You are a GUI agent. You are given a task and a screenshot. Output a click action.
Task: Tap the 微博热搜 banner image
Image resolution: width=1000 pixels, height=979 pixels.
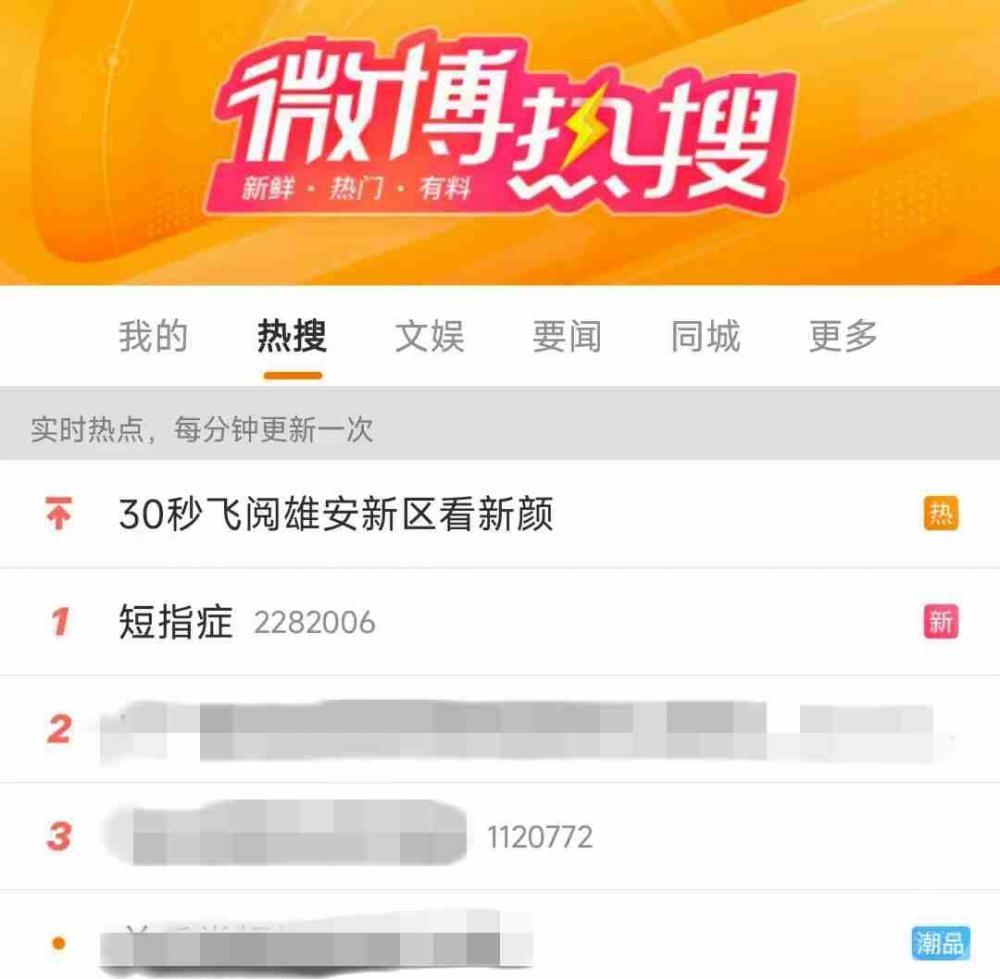[500, 142]
